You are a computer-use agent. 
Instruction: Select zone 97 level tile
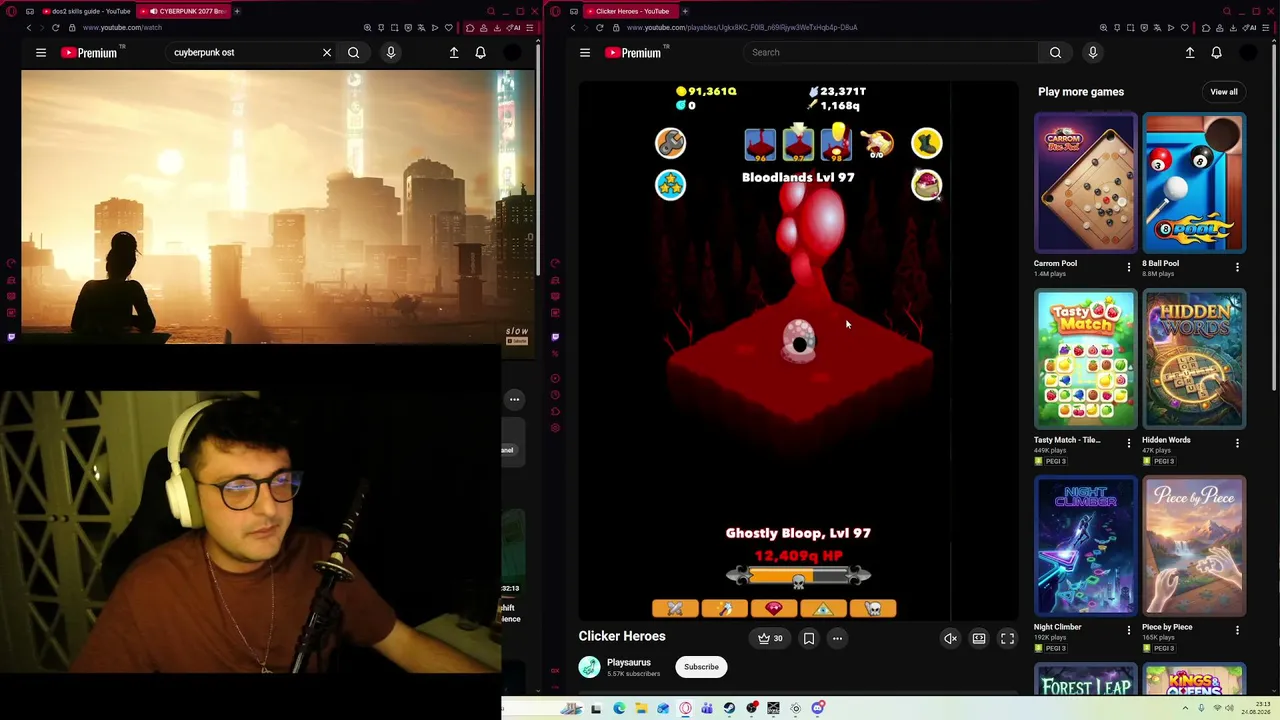(798, 144)
